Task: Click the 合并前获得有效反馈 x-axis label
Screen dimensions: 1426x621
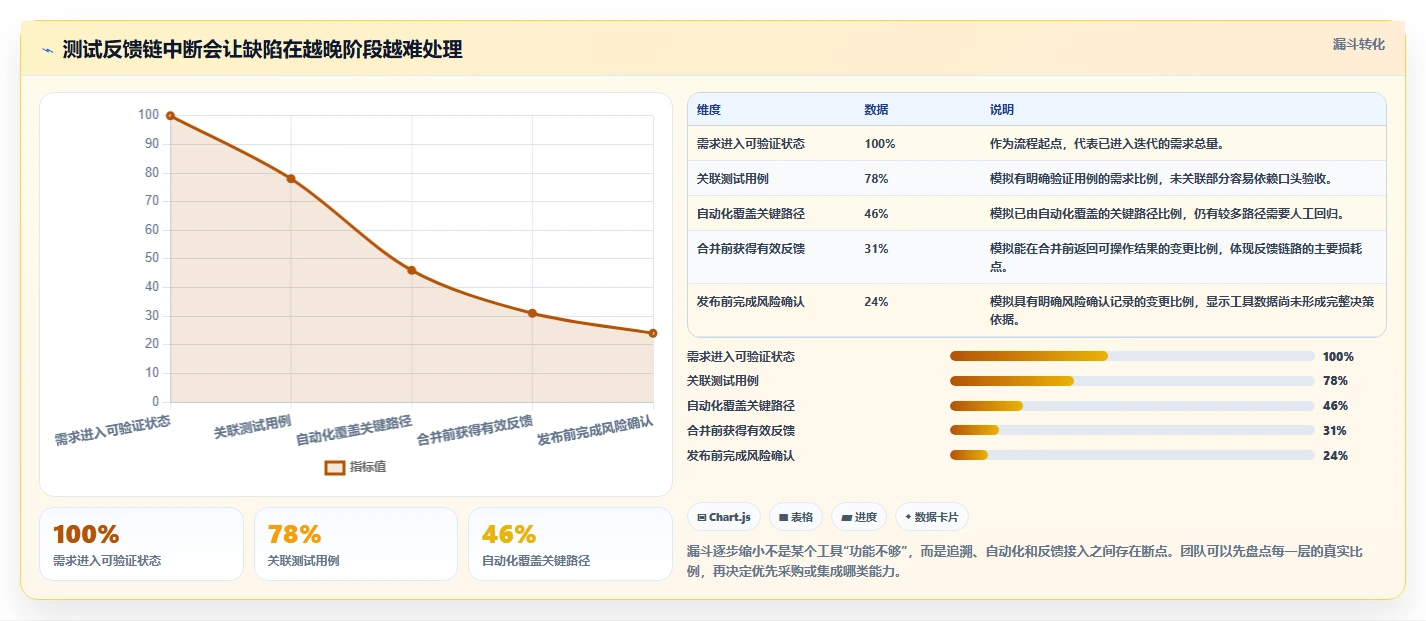Action: [x=474, y=431]
